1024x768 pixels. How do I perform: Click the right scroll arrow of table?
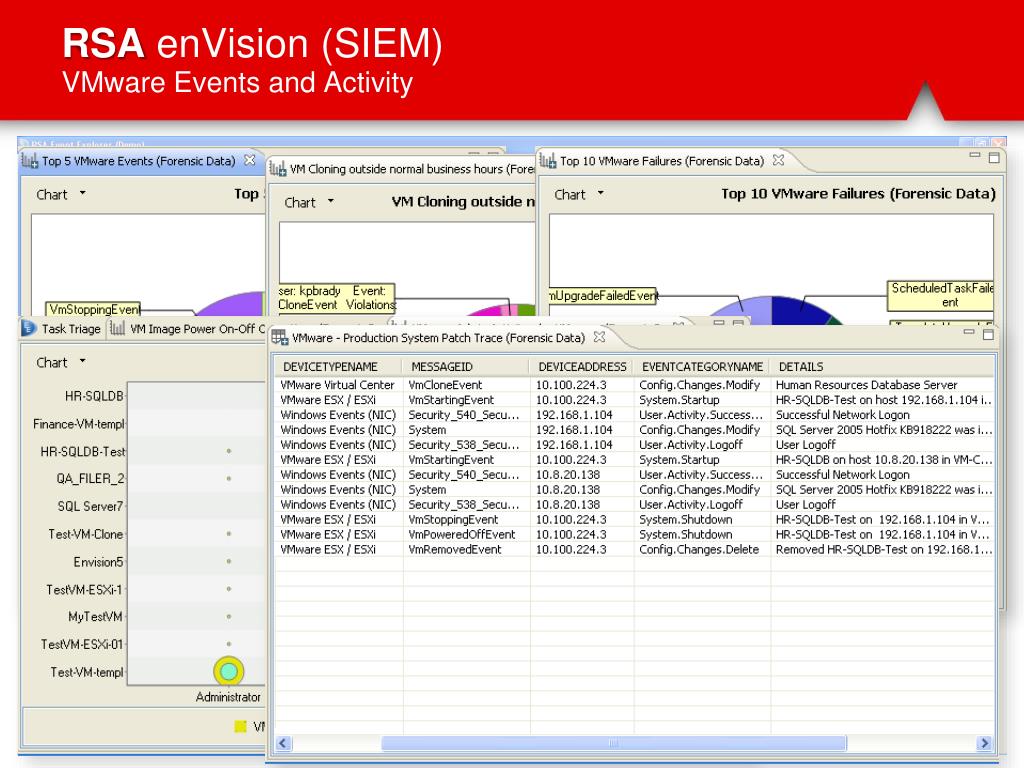tap(985, 743)
